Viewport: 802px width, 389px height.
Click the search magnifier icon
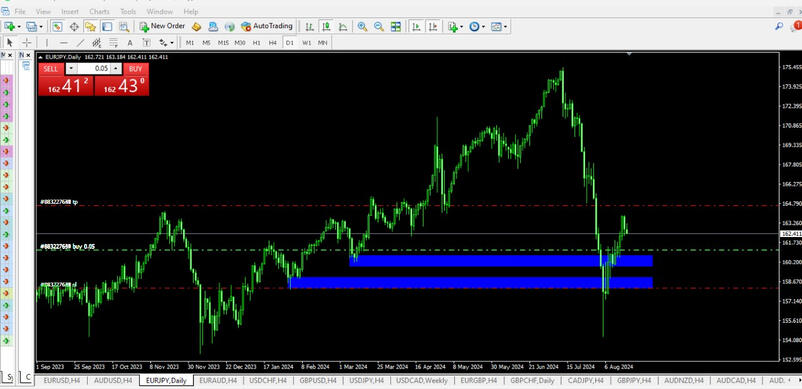(779, 26)
